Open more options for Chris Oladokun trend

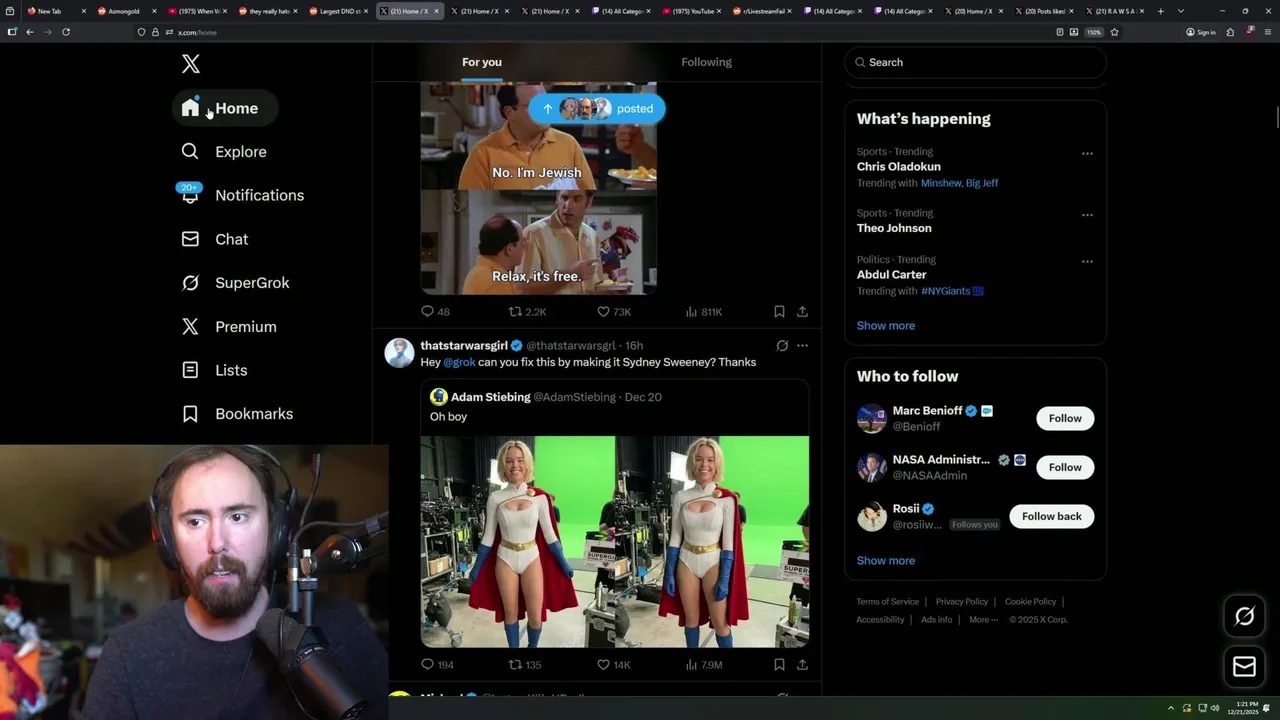(x=1087, y=154)
